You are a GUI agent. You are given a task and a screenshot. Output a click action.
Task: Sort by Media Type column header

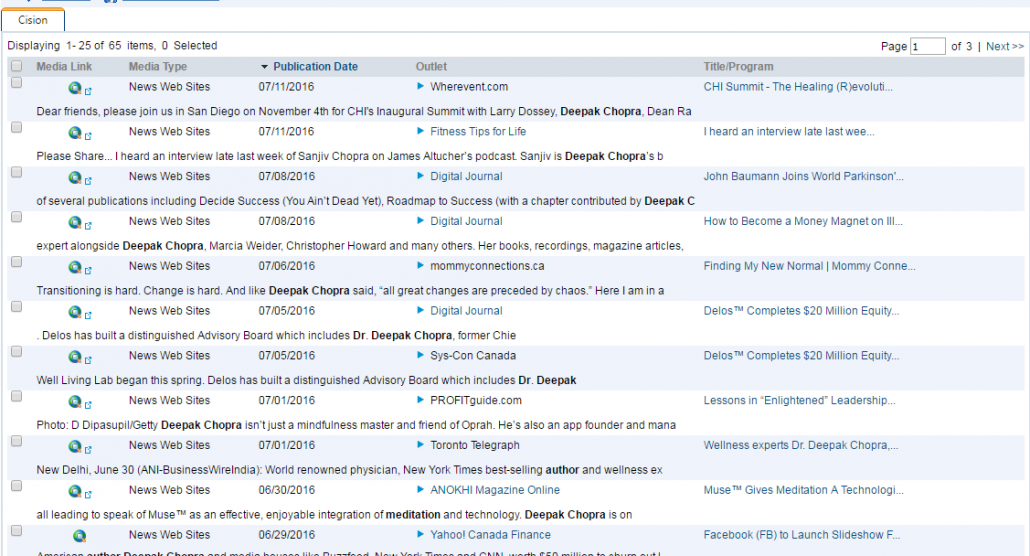click(x=158, y=66)
